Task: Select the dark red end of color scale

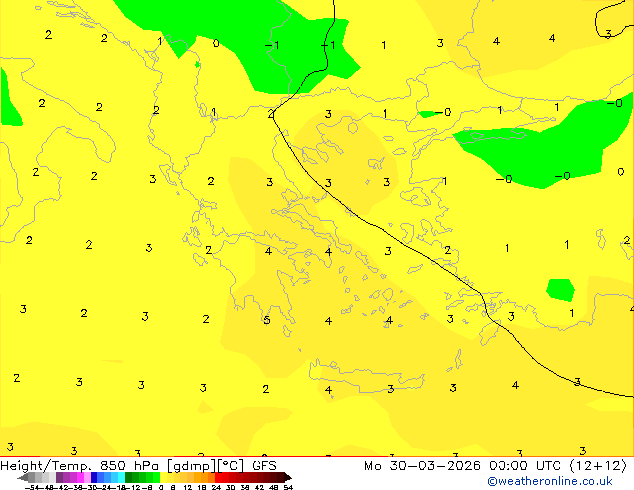Action: [x=283, y=477]
